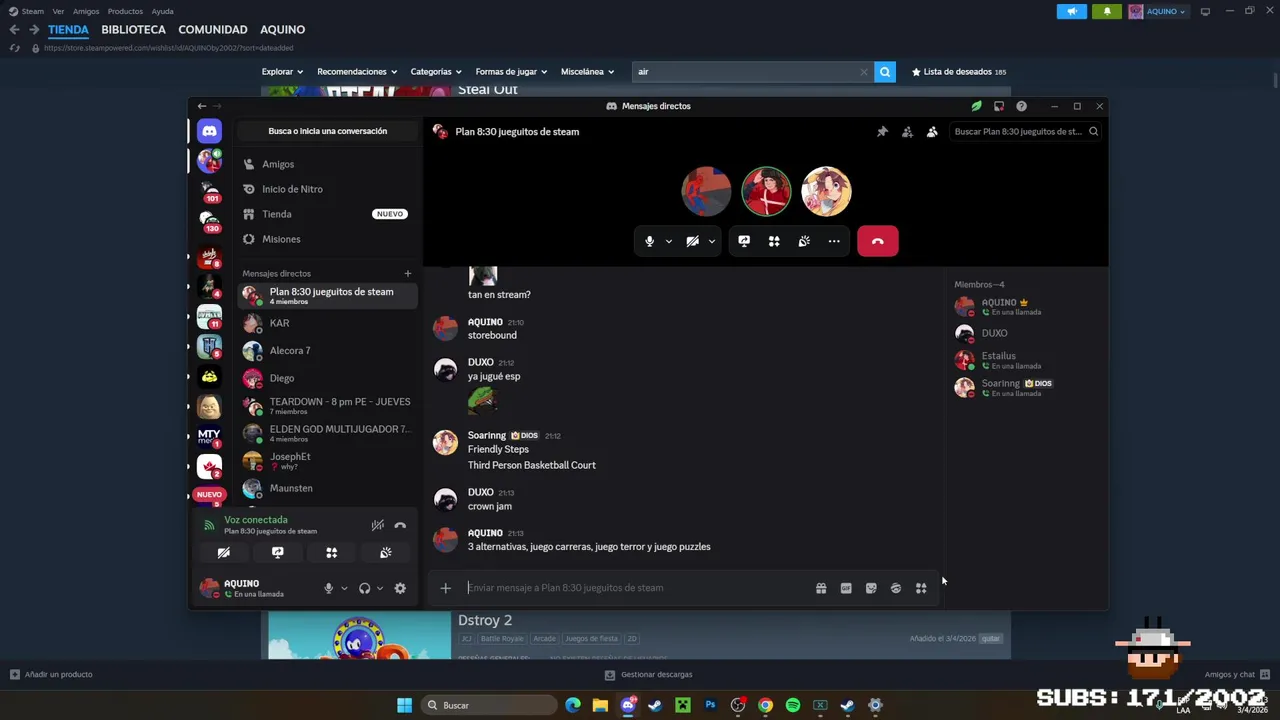Click Windows Start button on taskbar
This screenshot has height=720, width=1280.
pyautogui.click(x=404, y=705)
